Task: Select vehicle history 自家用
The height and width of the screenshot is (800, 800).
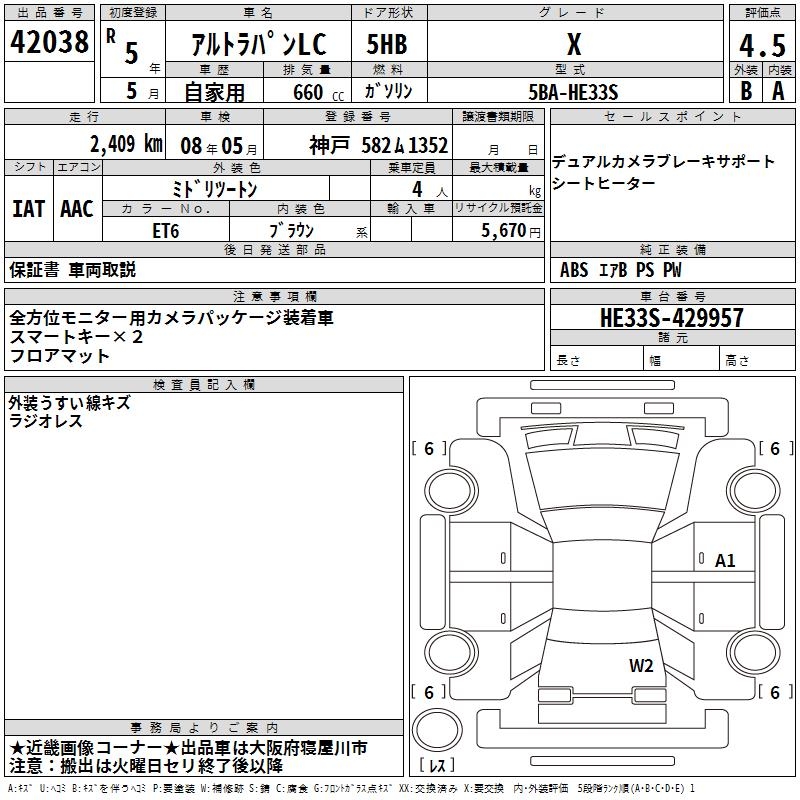Action: pyautogui.click(x=214, y=92)
